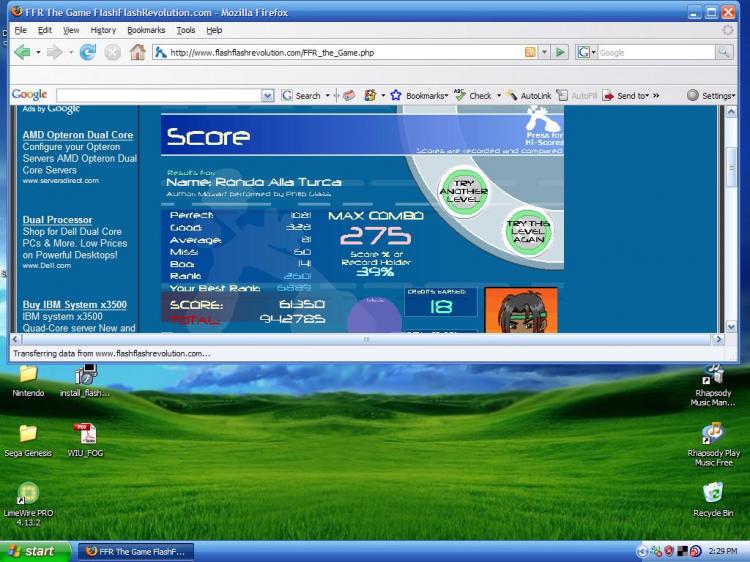Open the Rhapsody Play Music Free shortcut
The image size is (750, 562).
[713, 444]
